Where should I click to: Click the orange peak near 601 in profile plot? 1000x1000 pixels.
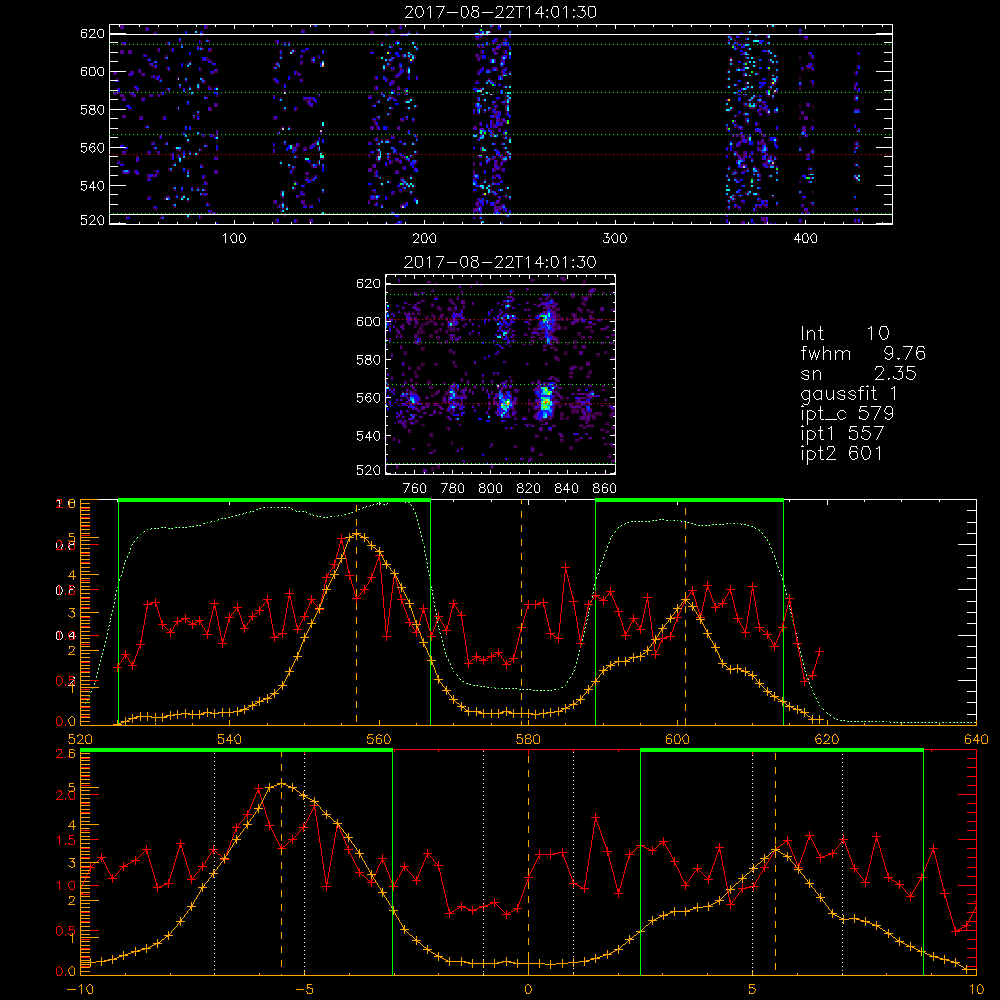coord(686,600)
